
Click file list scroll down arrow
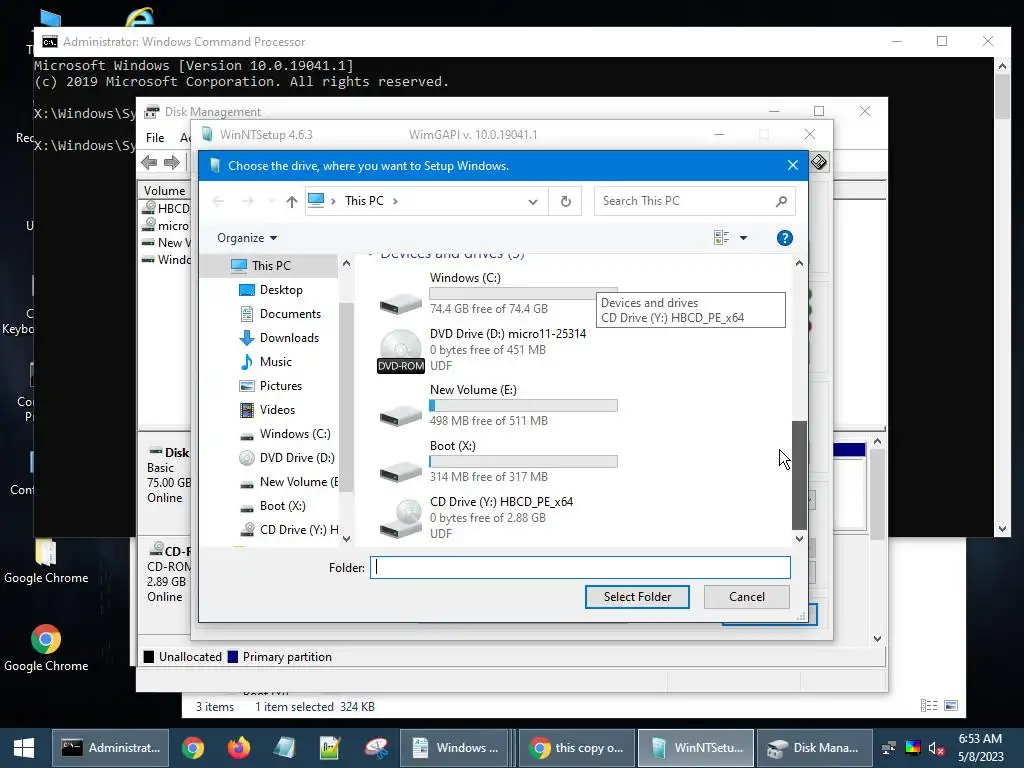click(799, 539)
